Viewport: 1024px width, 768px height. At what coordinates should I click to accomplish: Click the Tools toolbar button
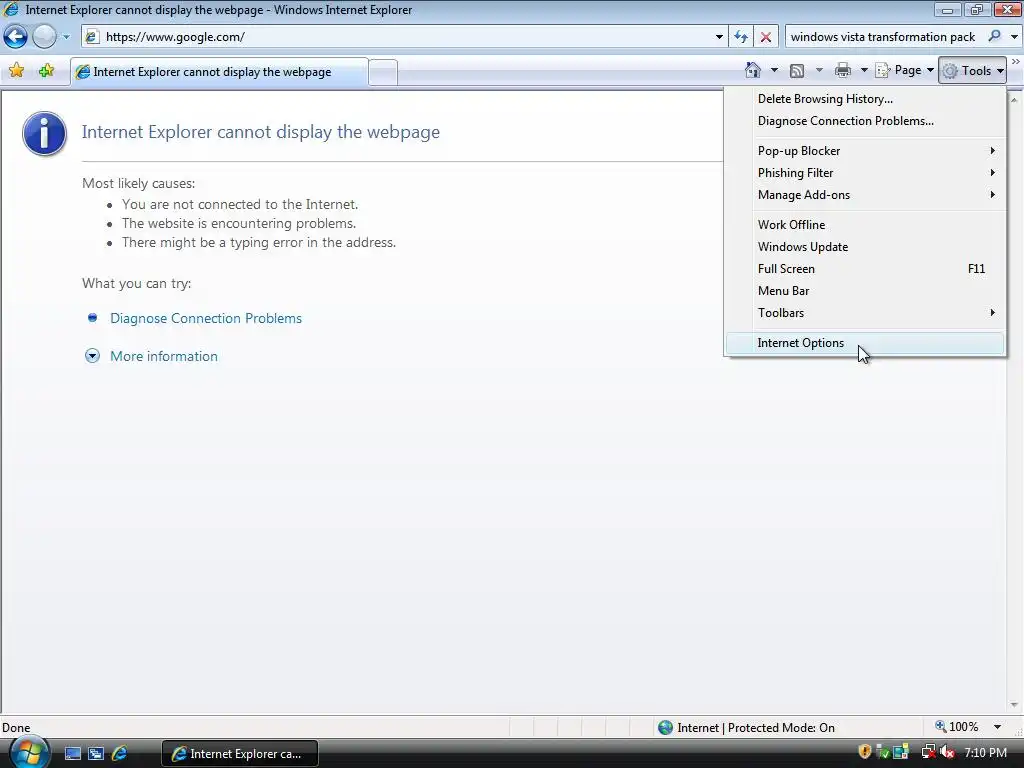(x=972, y=71)
